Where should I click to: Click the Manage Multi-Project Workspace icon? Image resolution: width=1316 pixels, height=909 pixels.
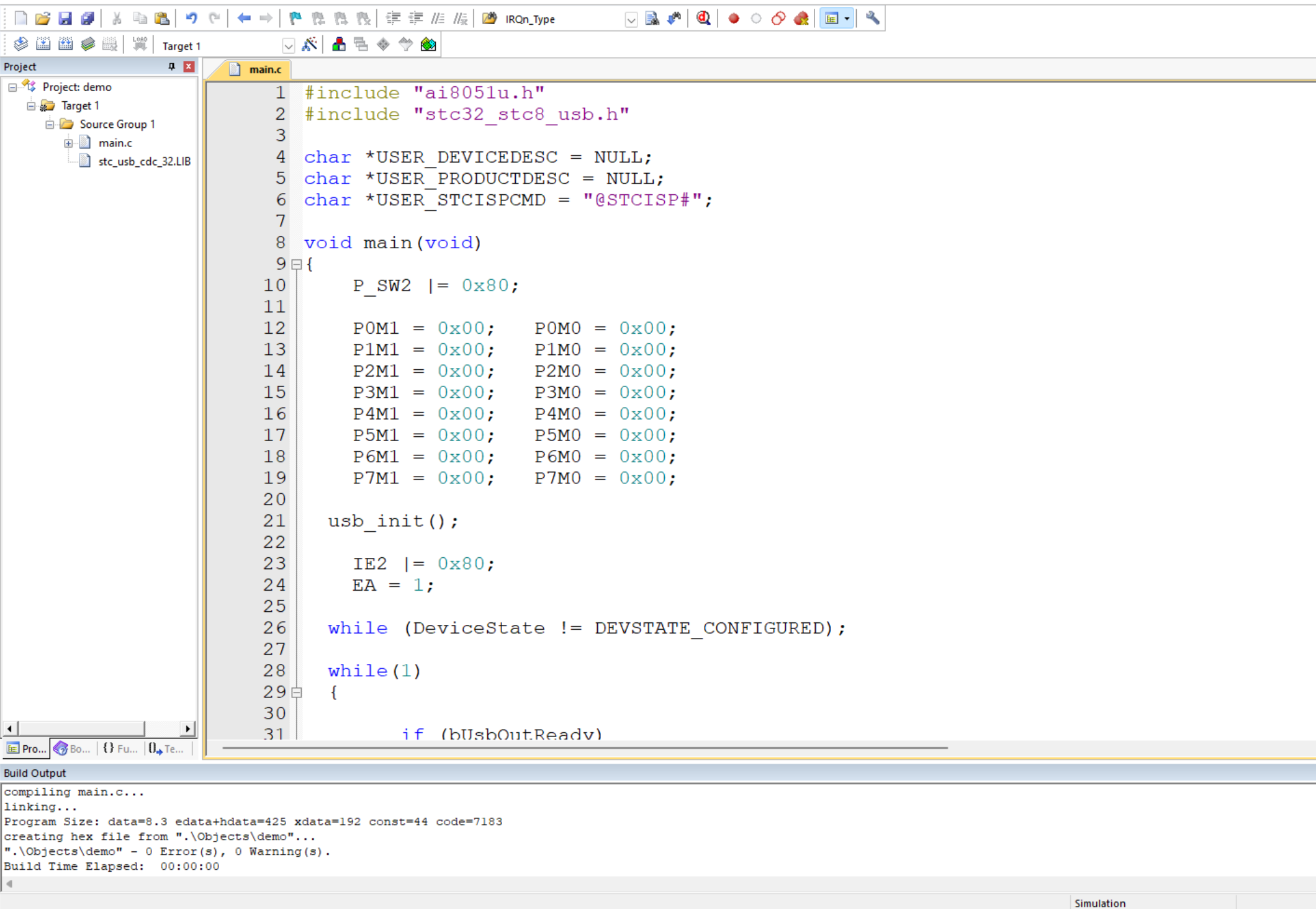click(361, 45)
